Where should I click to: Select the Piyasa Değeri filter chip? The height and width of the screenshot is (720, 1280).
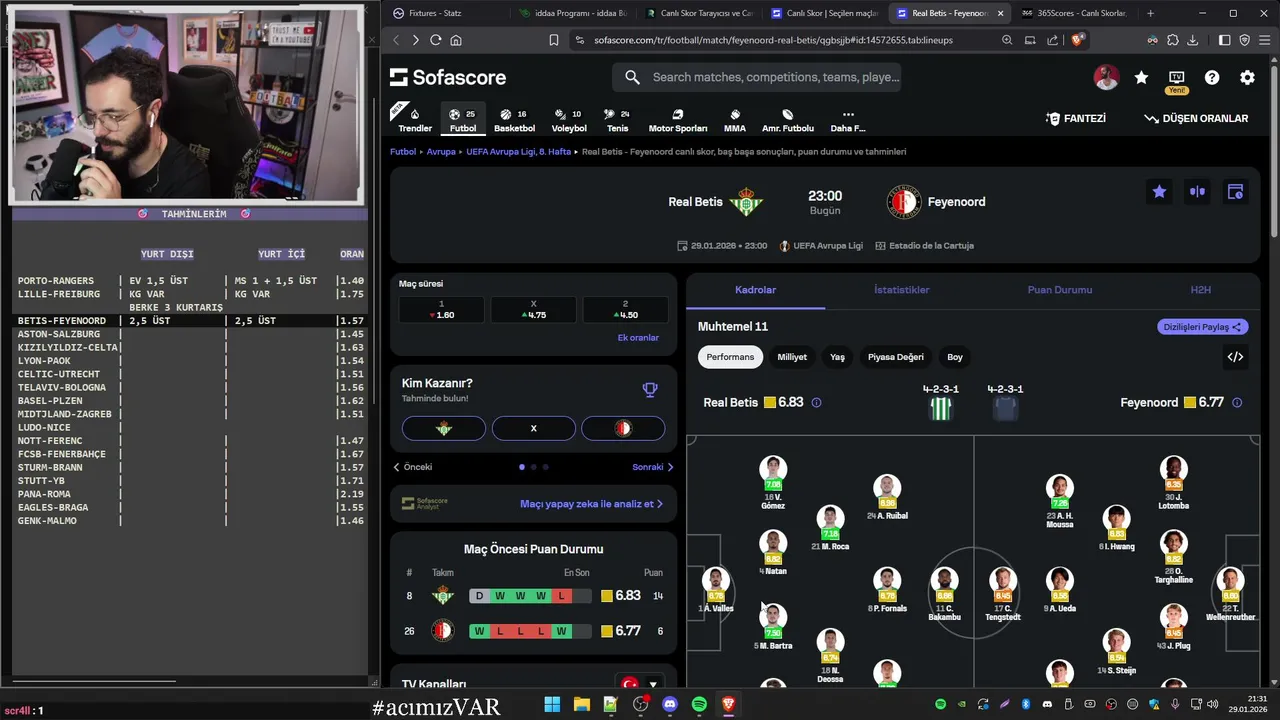tap(896, 357)
